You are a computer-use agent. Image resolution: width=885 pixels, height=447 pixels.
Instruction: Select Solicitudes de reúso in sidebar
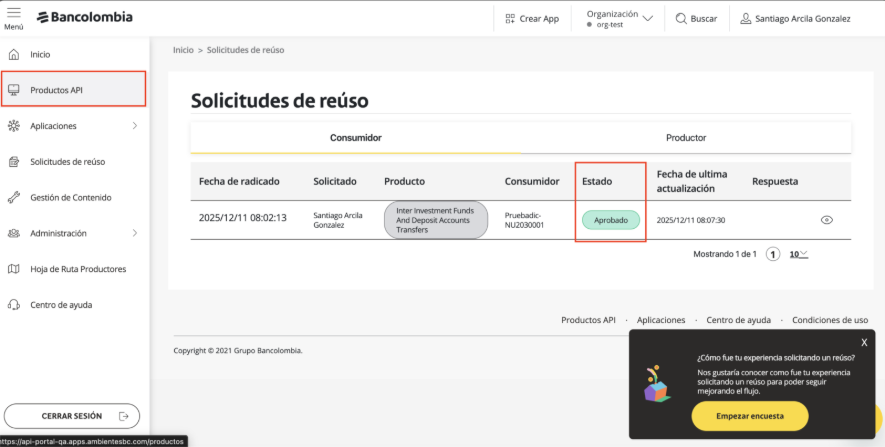click(x=67, y=162)
